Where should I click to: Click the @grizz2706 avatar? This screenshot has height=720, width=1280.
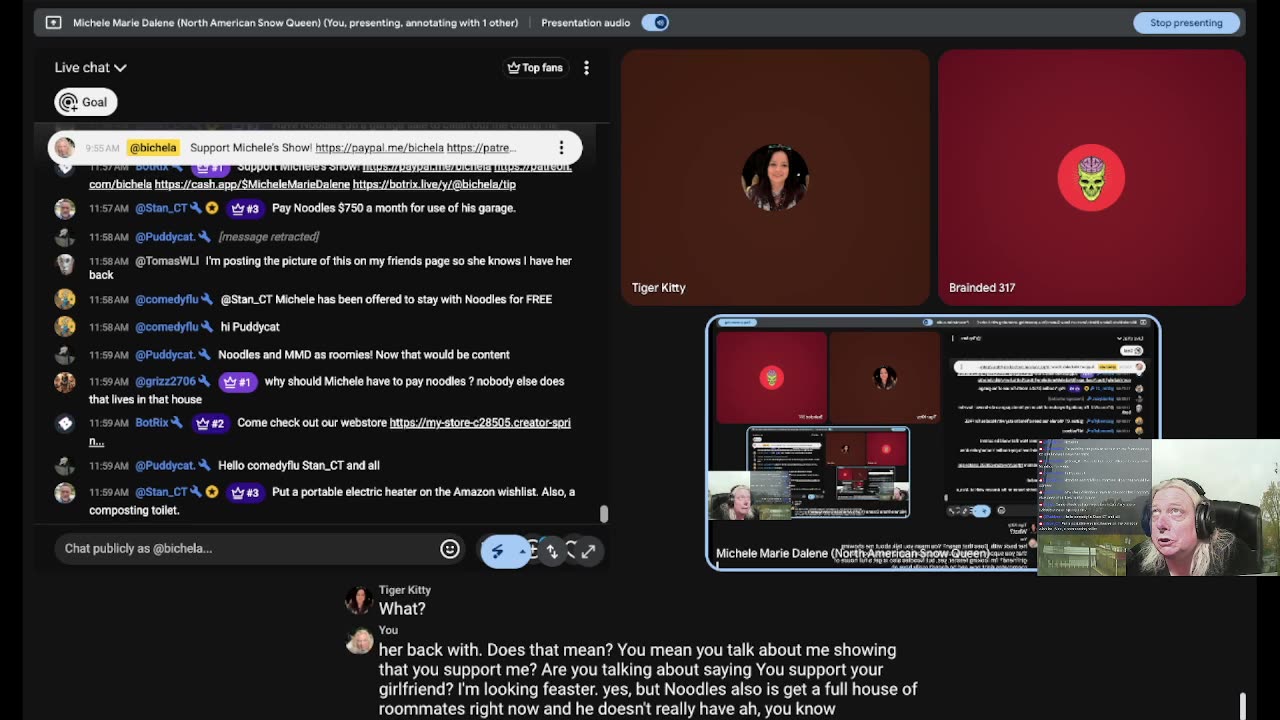[65, 382]
